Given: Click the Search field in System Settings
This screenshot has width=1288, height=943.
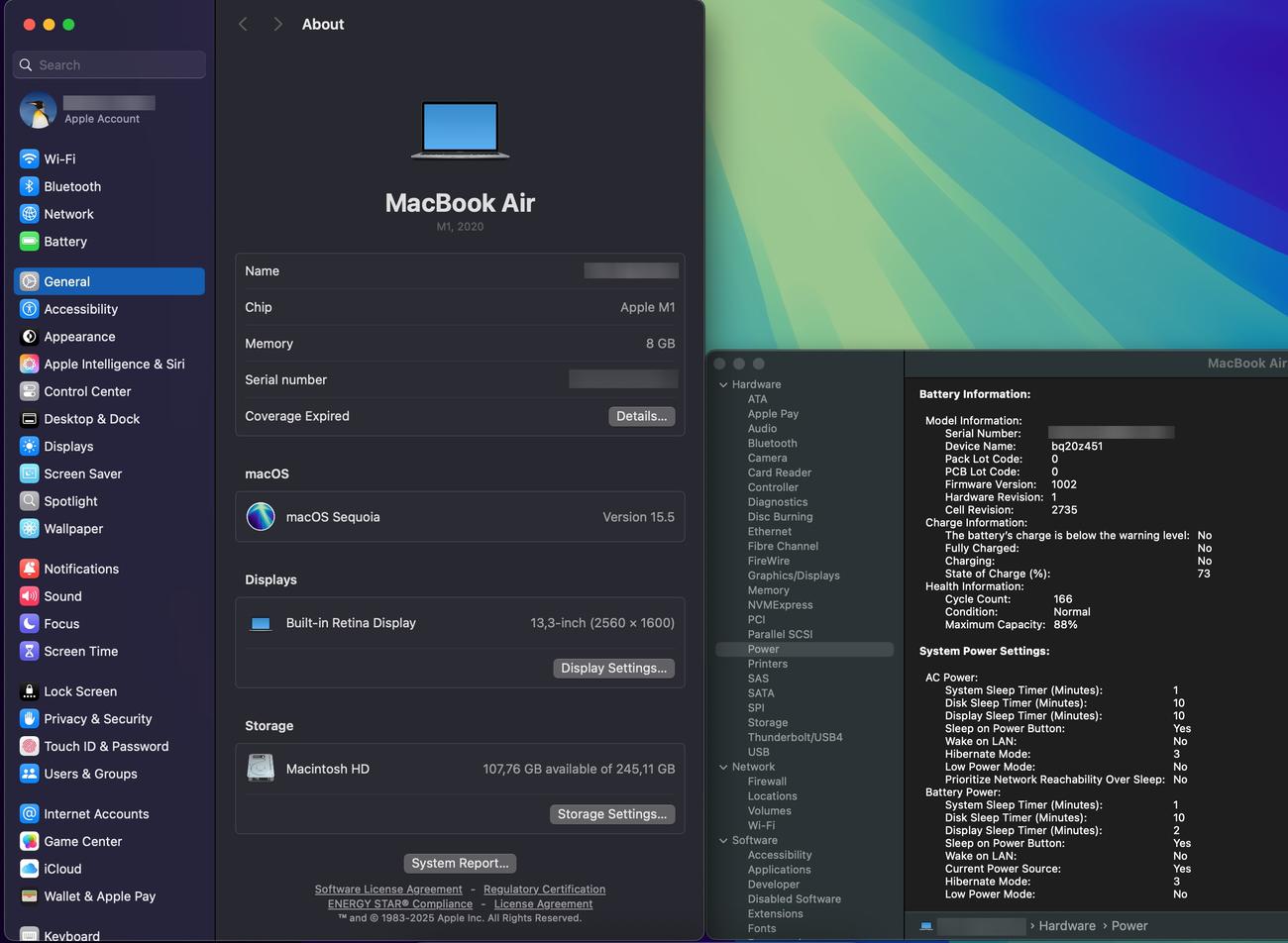Looking at the screenshot, I should (x=109, y=64).
